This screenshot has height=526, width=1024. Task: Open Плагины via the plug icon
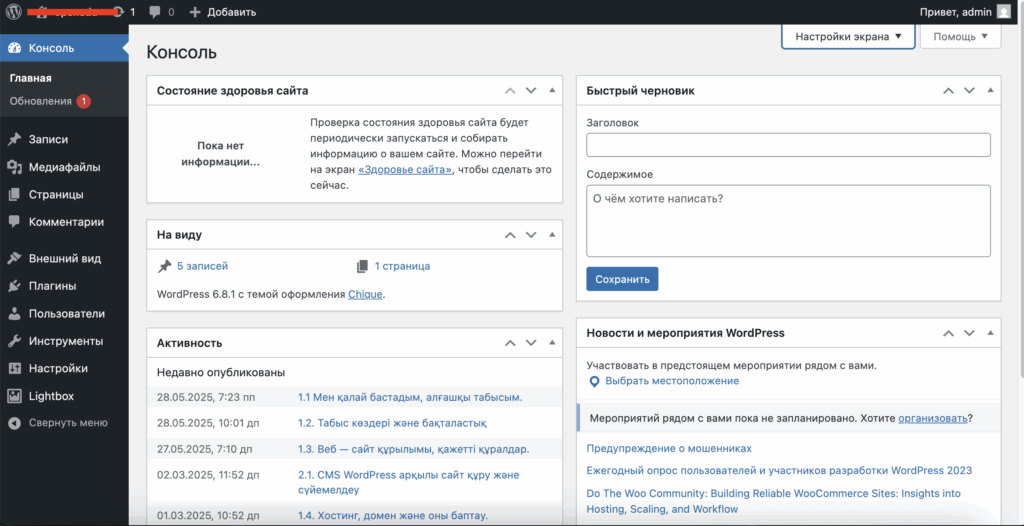(14, 286)
